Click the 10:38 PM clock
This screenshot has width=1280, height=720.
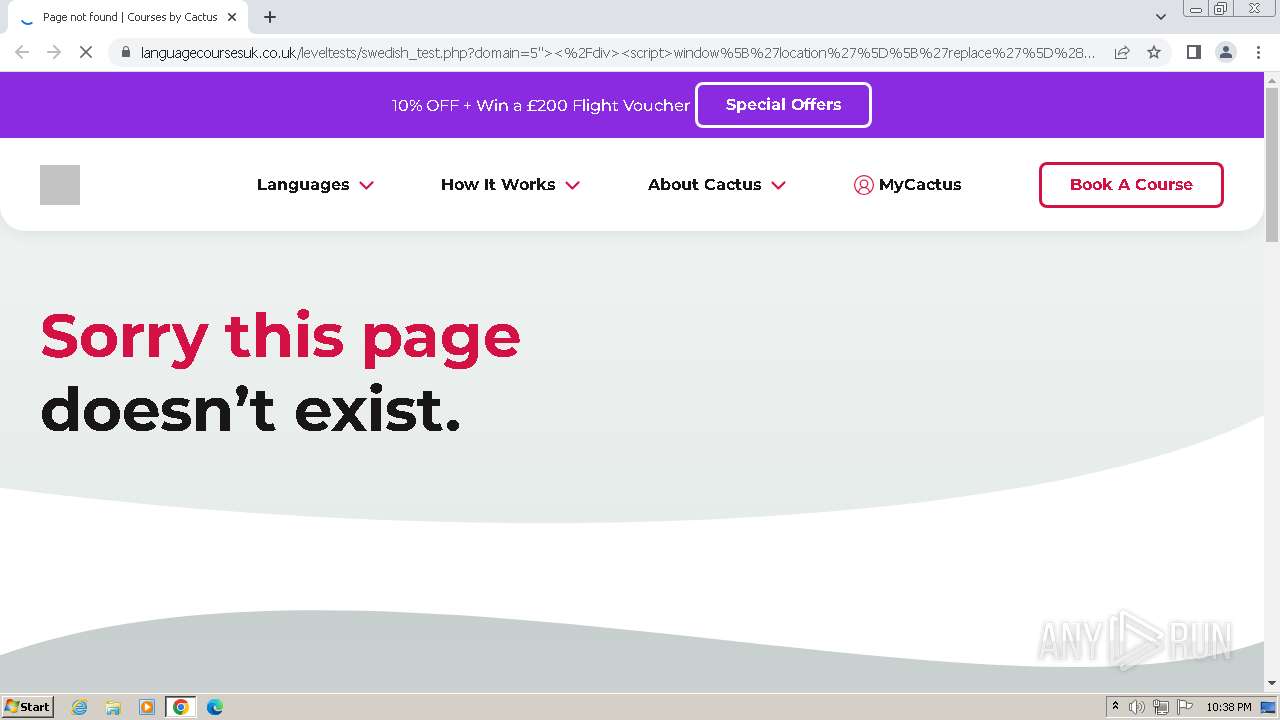click(x=1229, y=707)
